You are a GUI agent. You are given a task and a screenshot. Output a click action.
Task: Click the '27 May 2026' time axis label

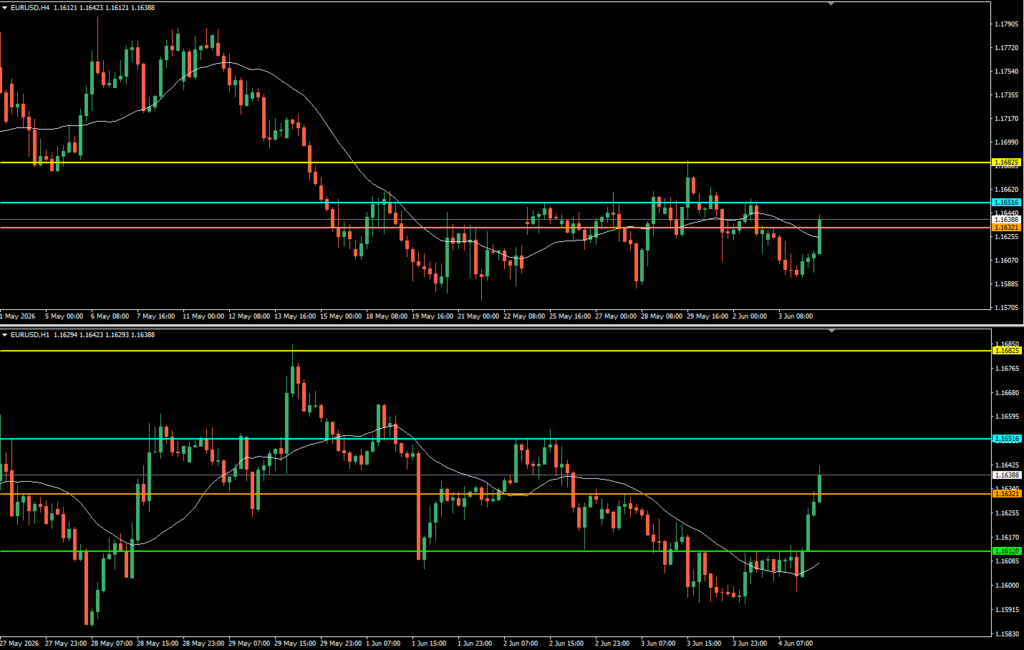click(20, 643)
